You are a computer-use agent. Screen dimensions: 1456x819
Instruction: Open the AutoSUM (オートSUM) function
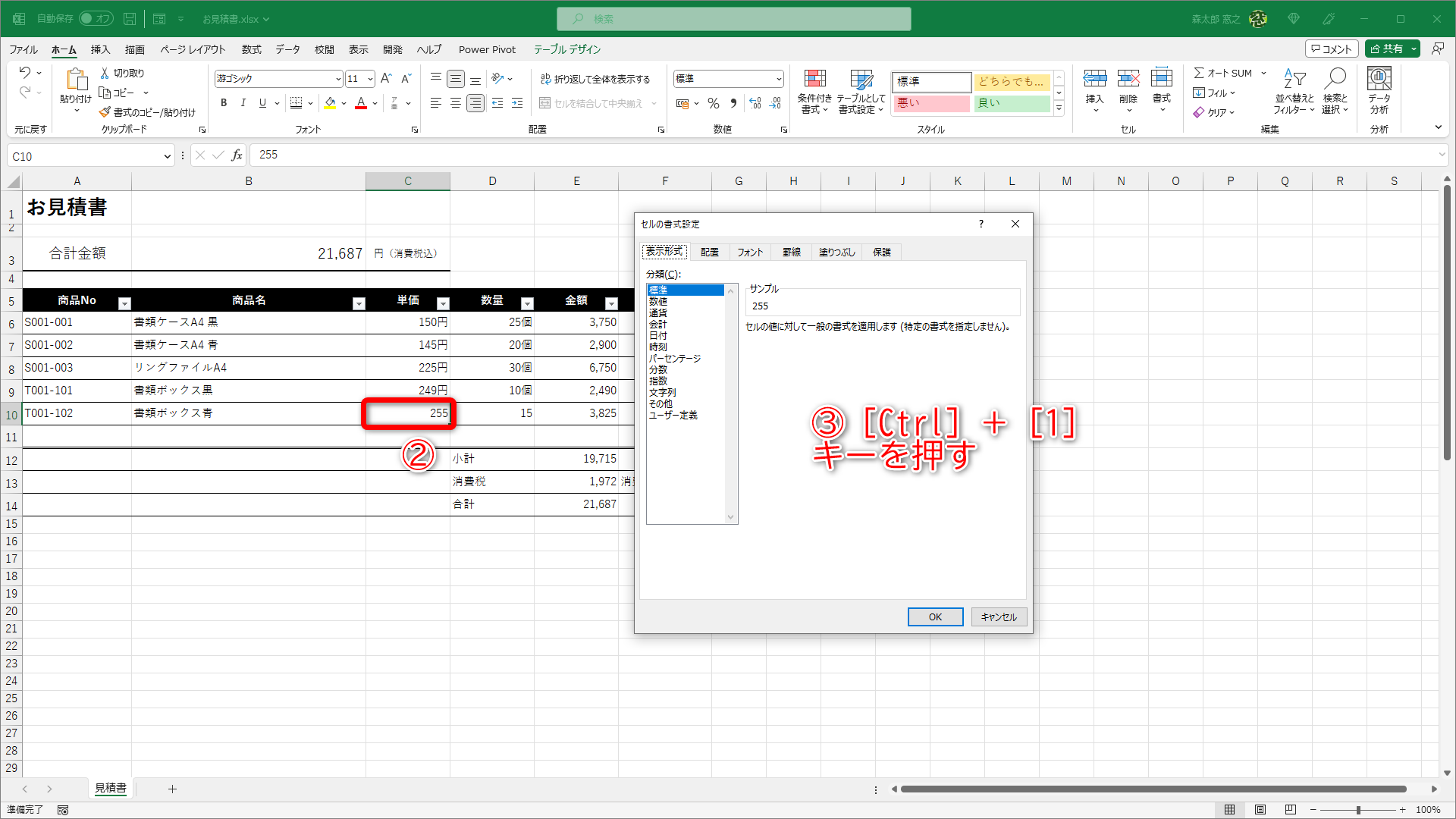click(1222, 73)
